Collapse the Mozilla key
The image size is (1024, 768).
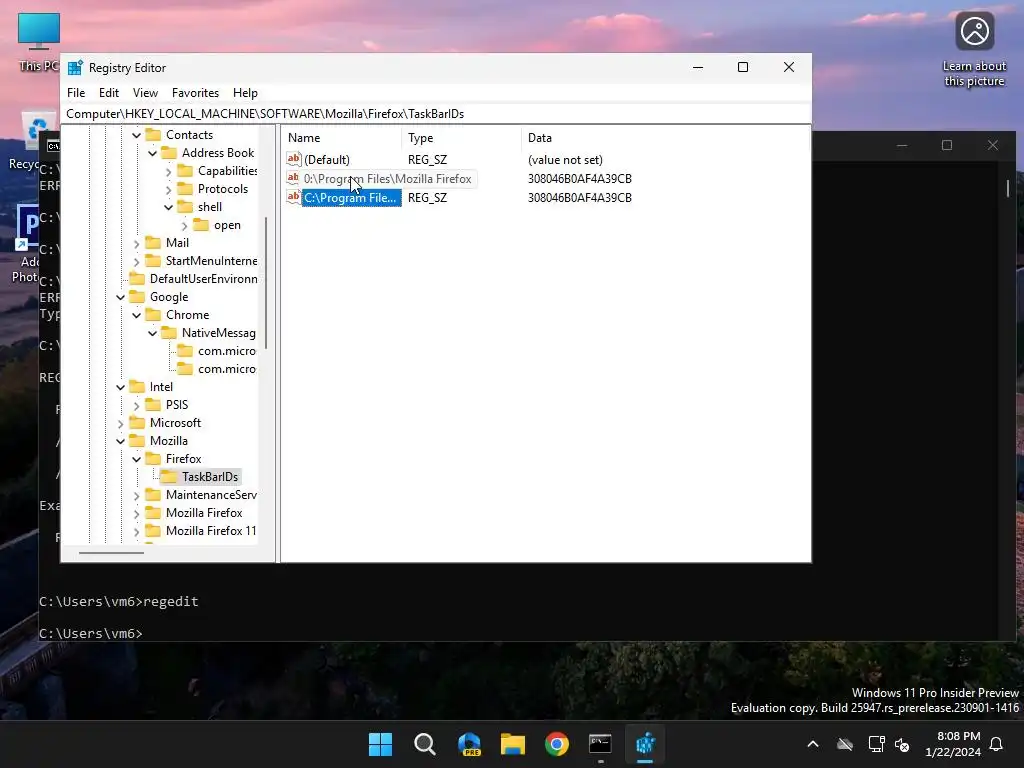click(120, 441)
